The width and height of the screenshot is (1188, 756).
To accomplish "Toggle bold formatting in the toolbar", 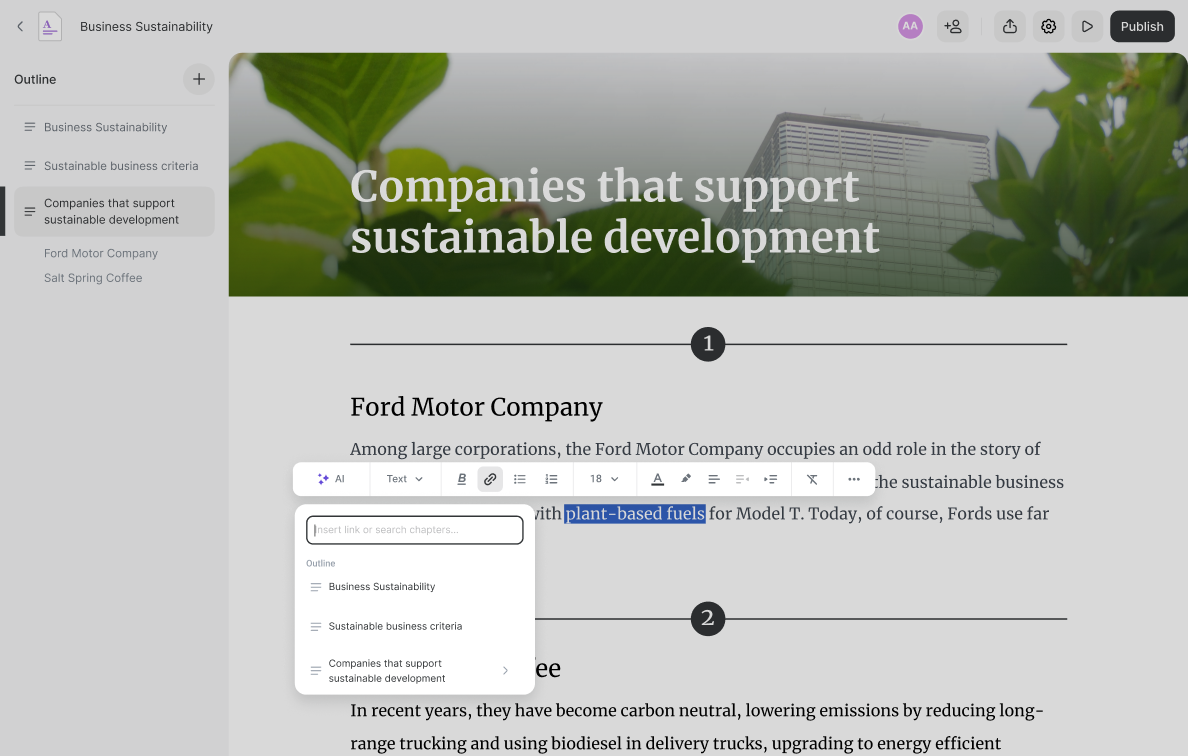I will click(462, 479).
